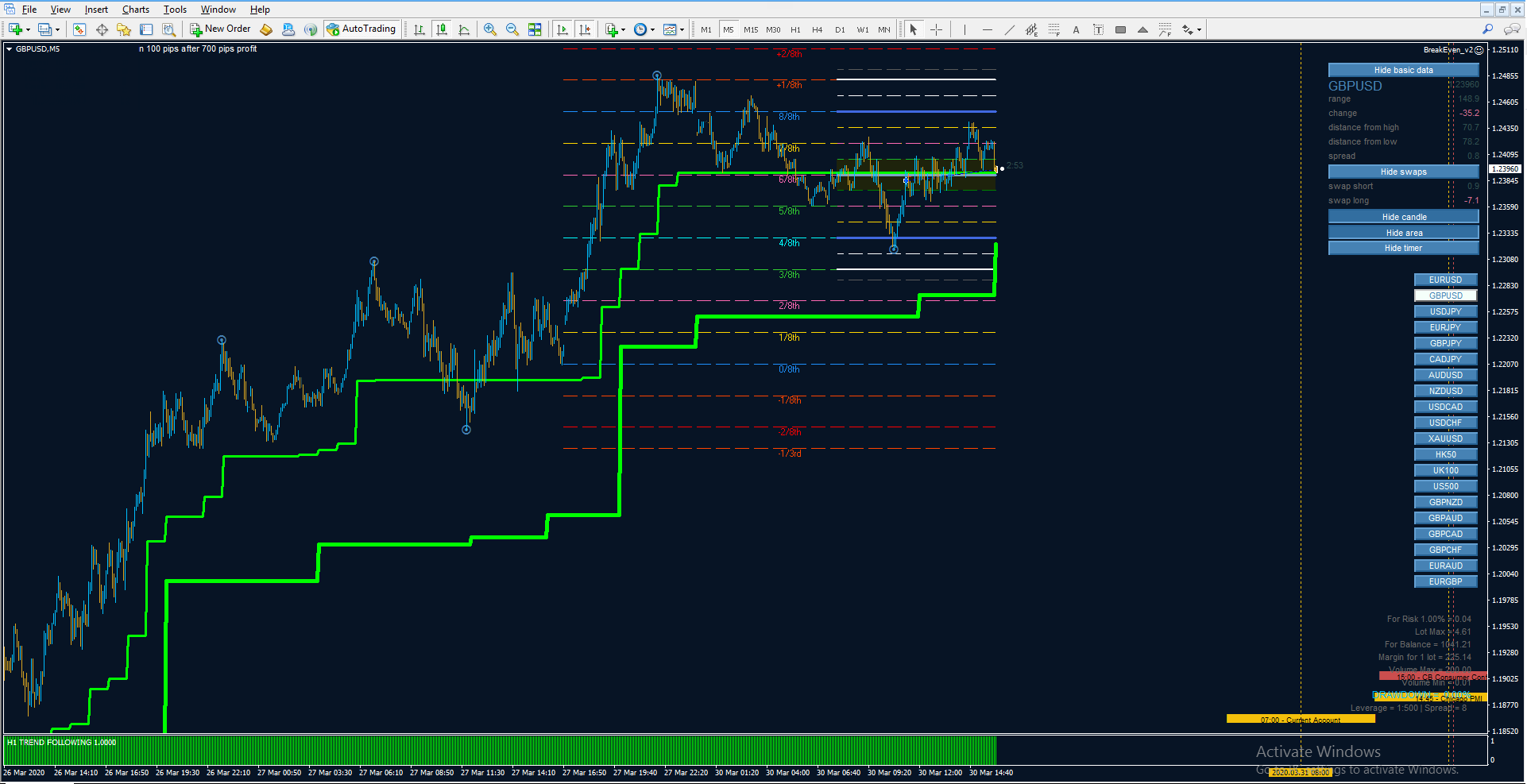Expand the Profiles dropdown arrow
The width and height of the screenshot is (1527, 784).
point(57,30)
